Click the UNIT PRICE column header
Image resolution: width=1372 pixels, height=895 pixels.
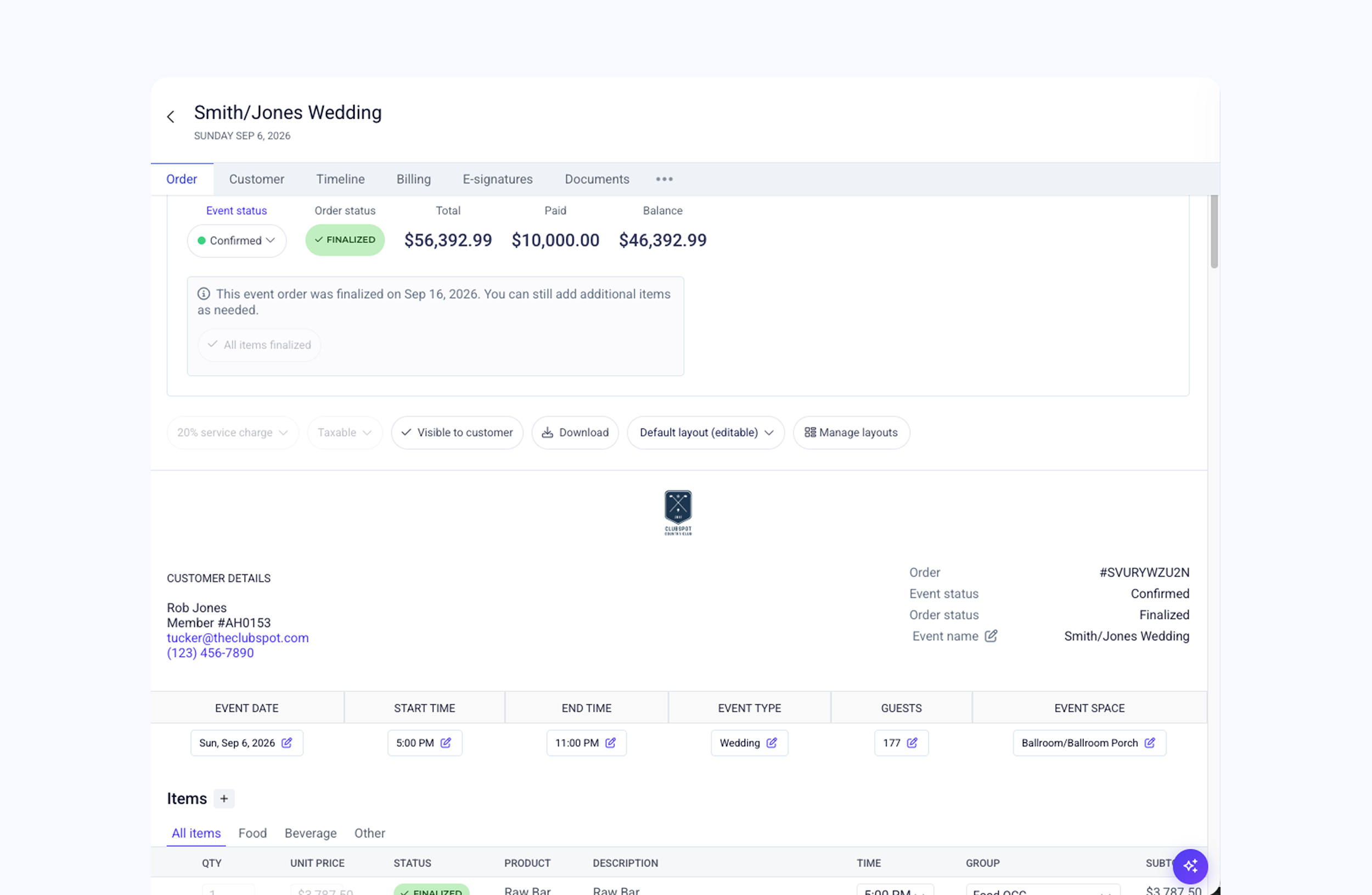coord(317,863)
